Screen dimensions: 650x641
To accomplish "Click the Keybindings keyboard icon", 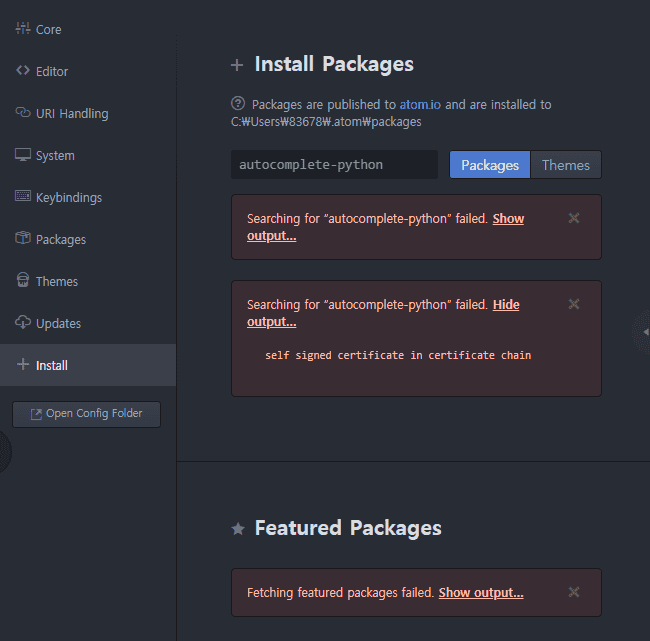I will tap(23, 197).
